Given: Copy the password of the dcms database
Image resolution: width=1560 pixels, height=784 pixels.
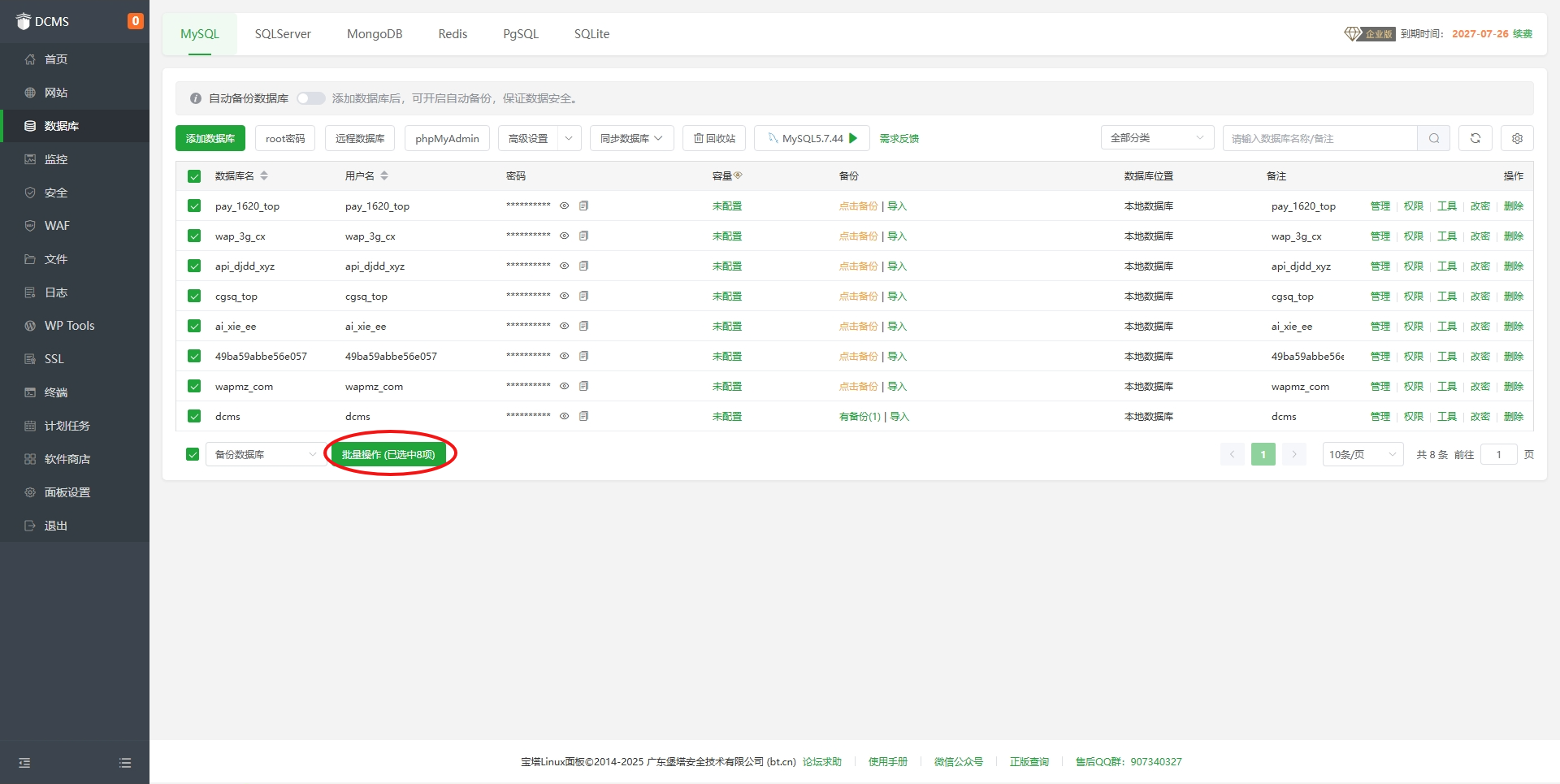Looking at the screenshot, I should click(583, 416).
